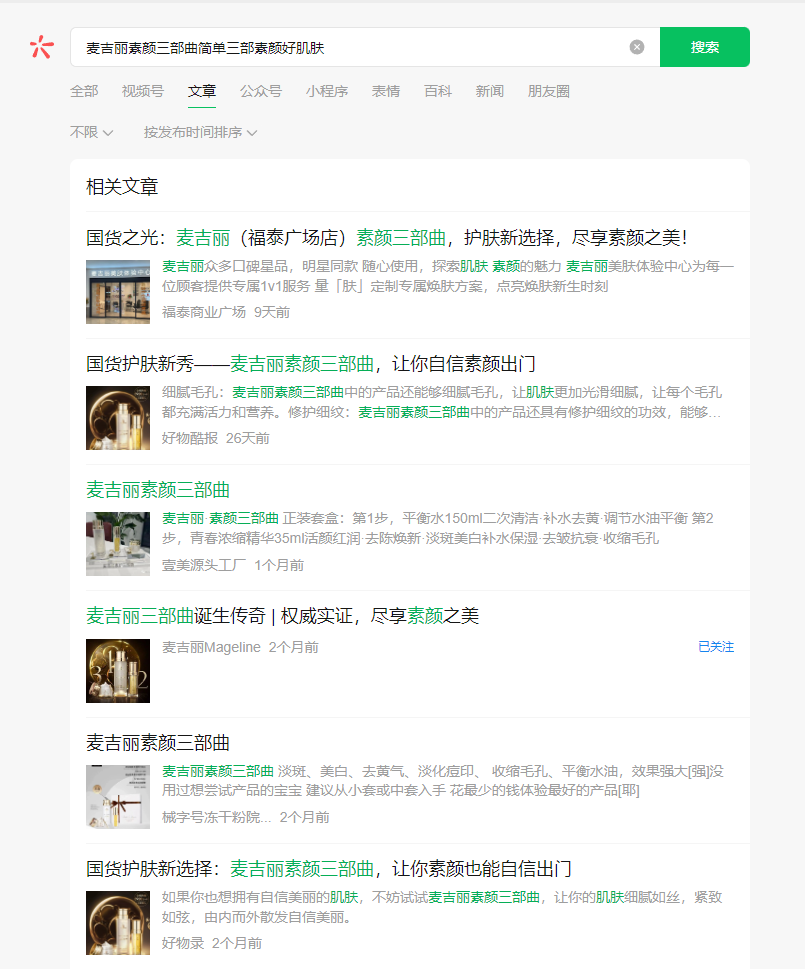The width and height of the screenshot is (805, 969).
Task: Open article 国货护肤新选择：麦吉丽素颜三部曲
Action: (329, 869)
